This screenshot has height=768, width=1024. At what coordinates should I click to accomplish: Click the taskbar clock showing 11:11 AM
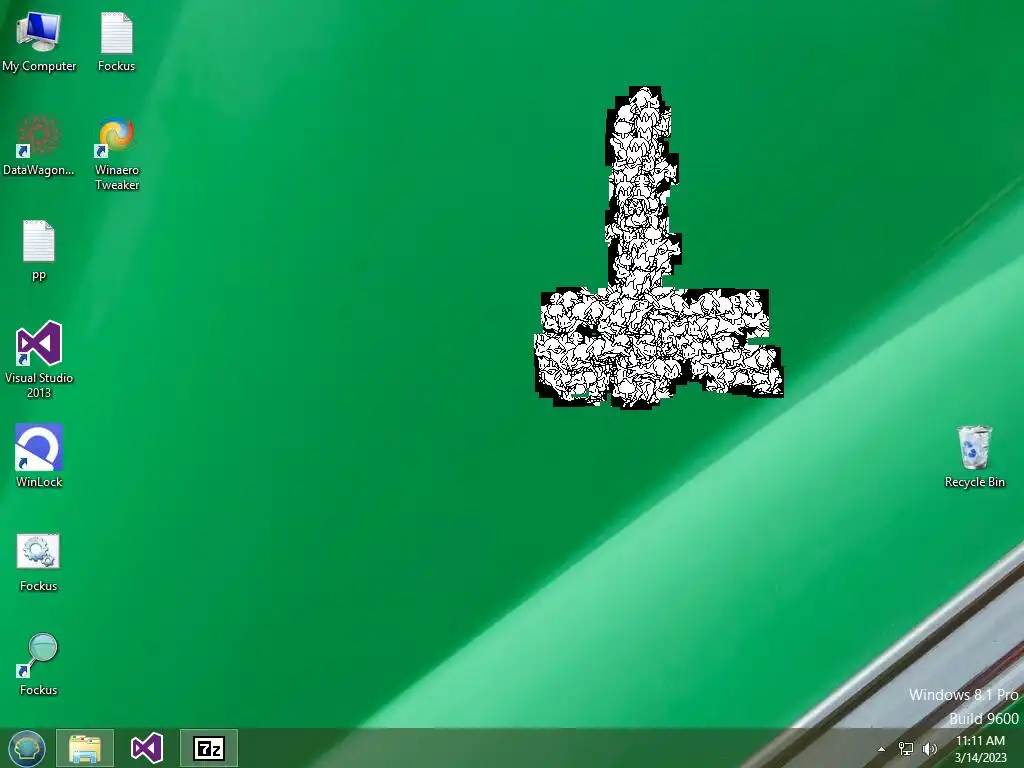[x=980, y=749]
